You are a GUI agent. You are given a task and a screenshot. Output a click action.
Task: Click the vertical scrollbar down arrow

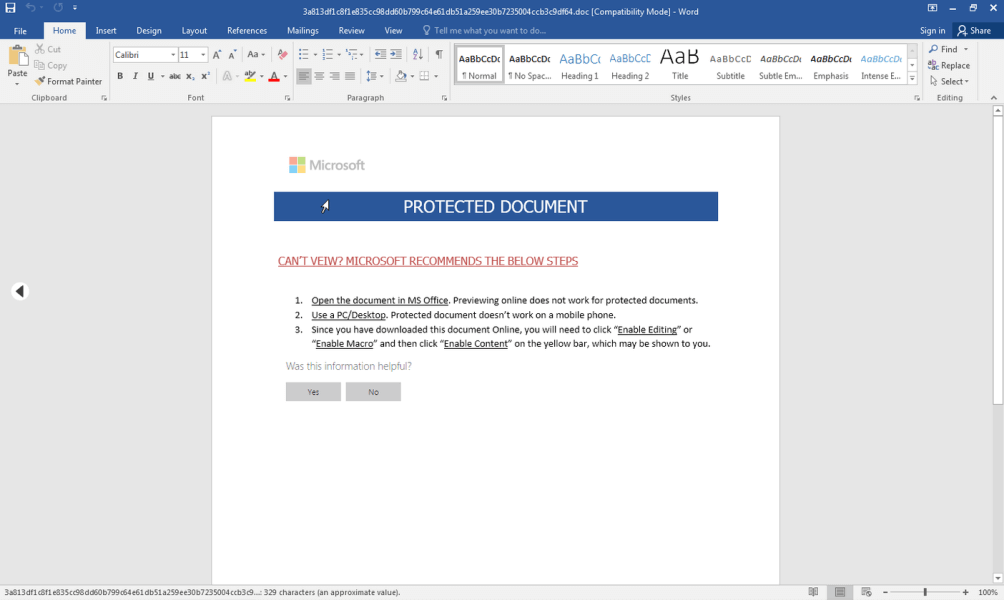998,578
